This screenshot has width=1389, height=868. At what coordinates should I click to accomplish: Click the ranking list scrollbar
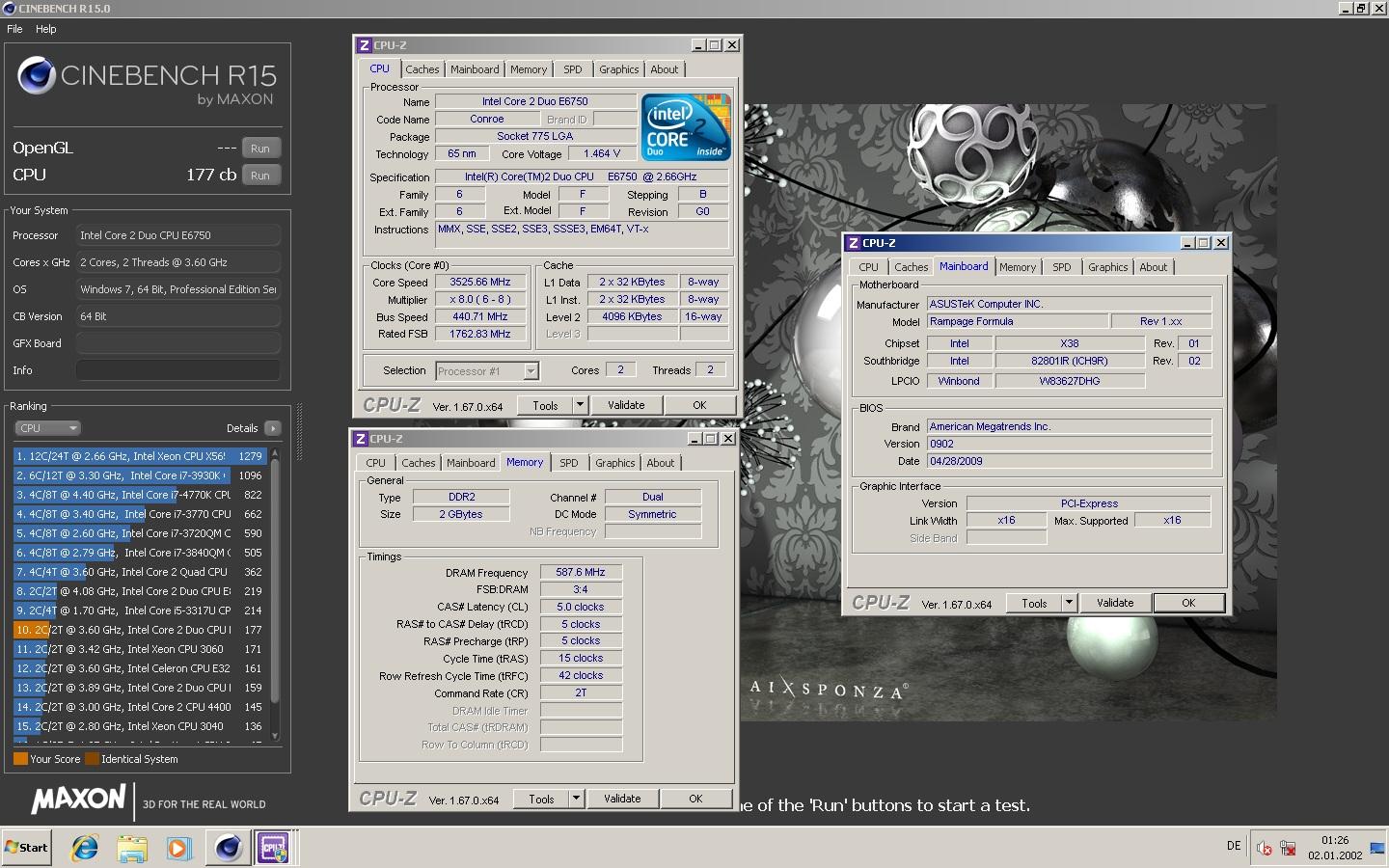tap(275, 579)
